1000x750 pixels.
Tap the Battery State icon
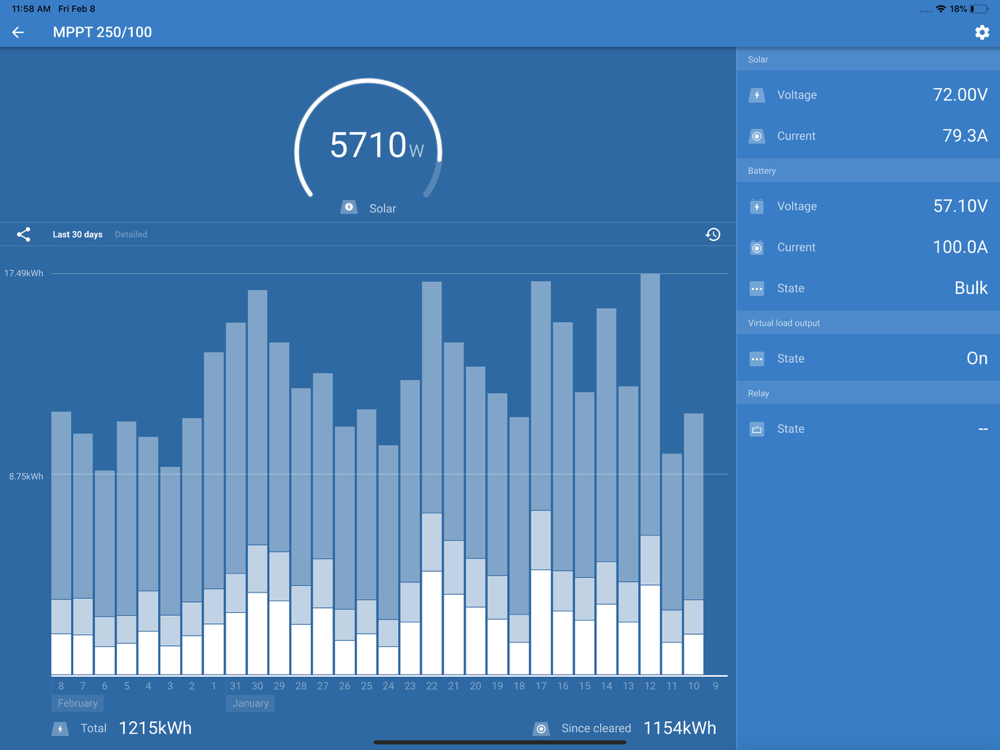click(756, 288)
